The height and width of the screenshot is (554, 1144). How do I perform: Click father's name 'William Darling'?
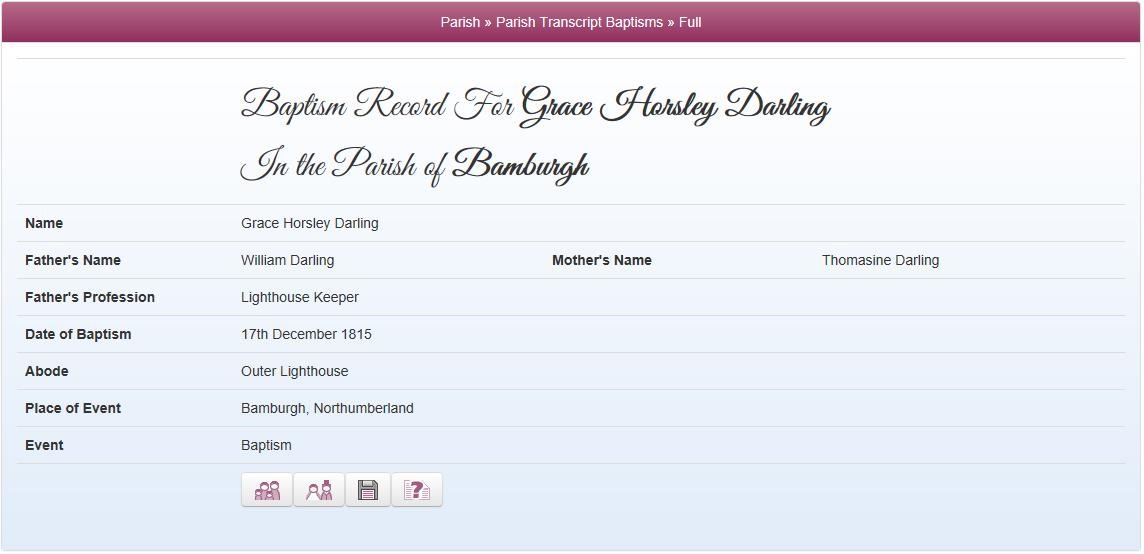pos(287,261)
